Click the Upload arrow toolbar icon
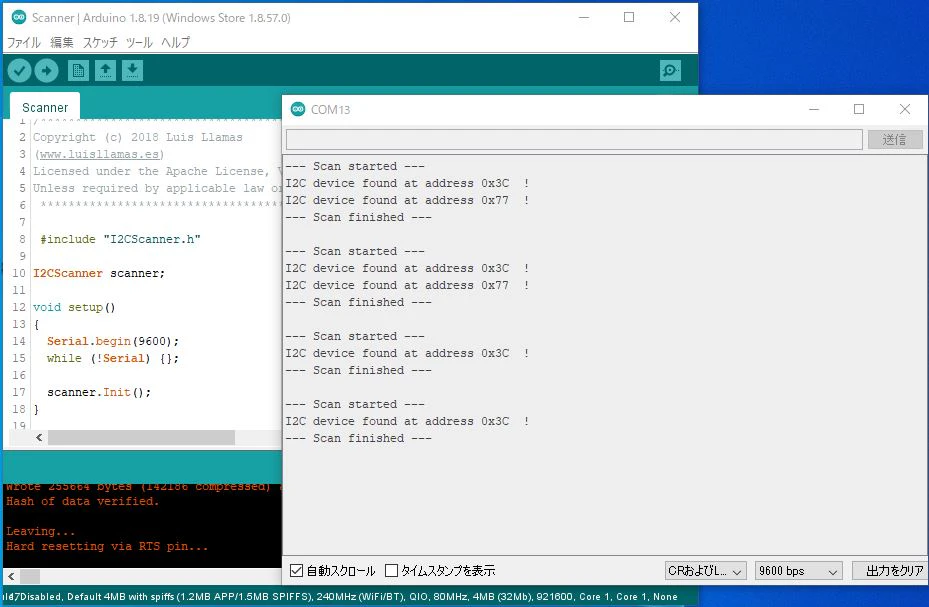The width and height of the screenshot is (929, 607). tap(46, 71)
